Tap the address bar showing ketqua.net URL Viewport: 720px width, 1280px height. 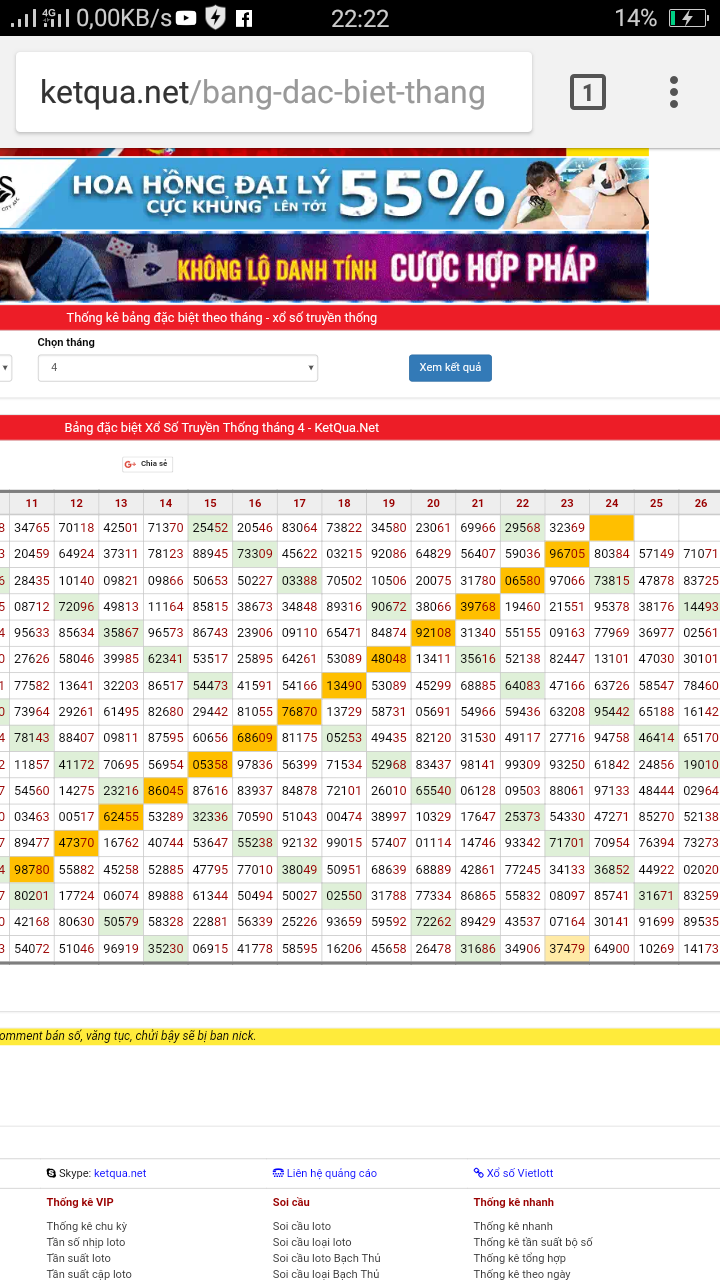tap(273, 93)
